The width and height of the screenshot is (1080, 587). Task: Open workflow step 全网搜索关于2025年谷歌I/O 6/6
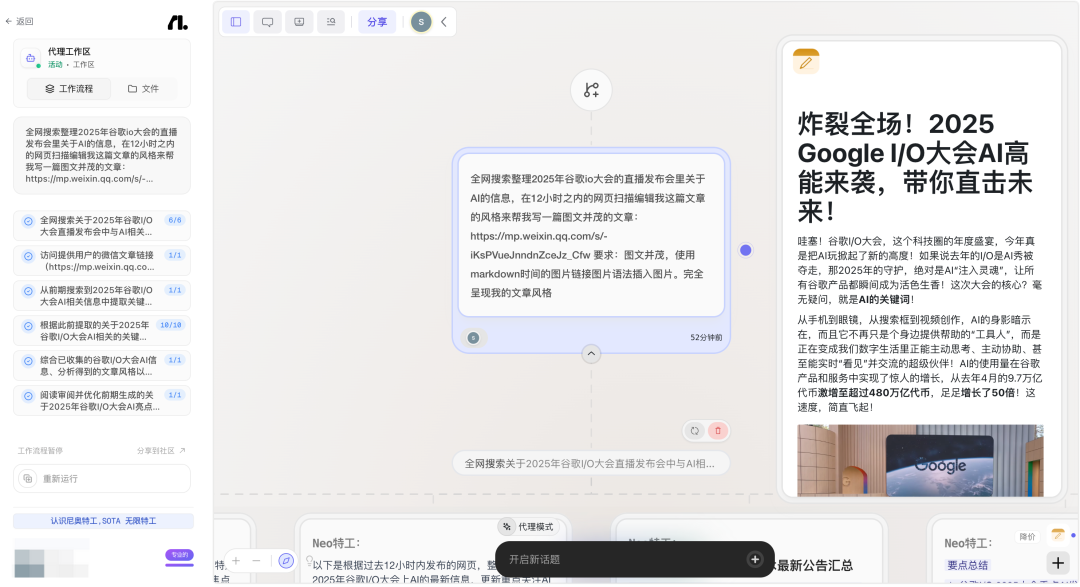102,226
